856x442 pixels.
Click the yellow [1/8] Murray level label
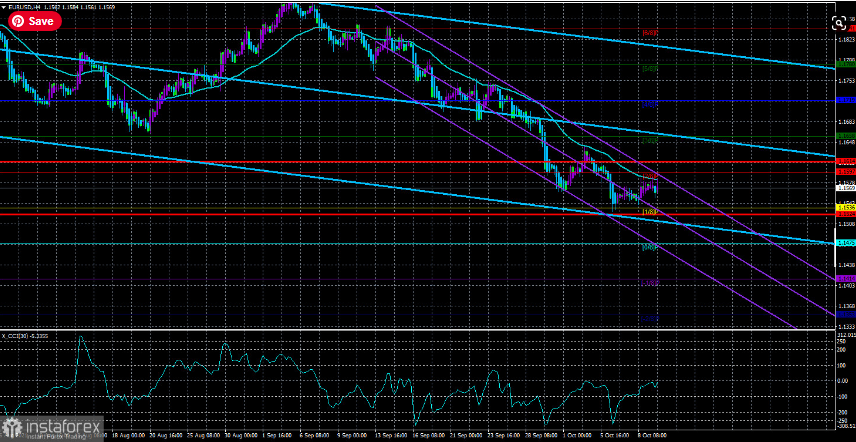649,212
